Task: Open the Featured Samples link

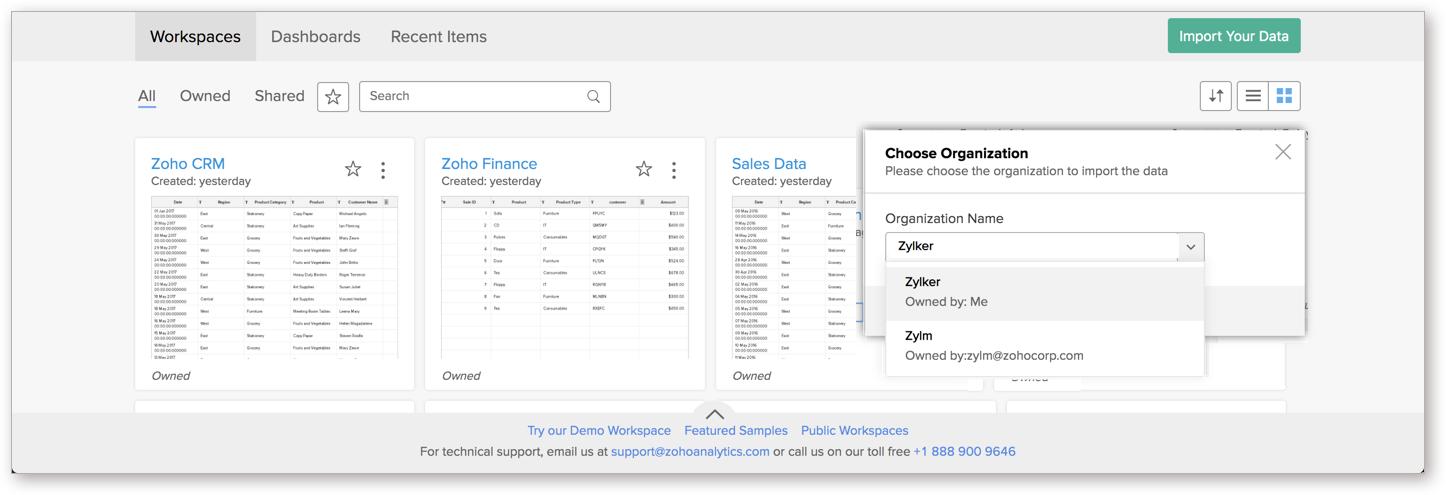Action: click(736, 431)
